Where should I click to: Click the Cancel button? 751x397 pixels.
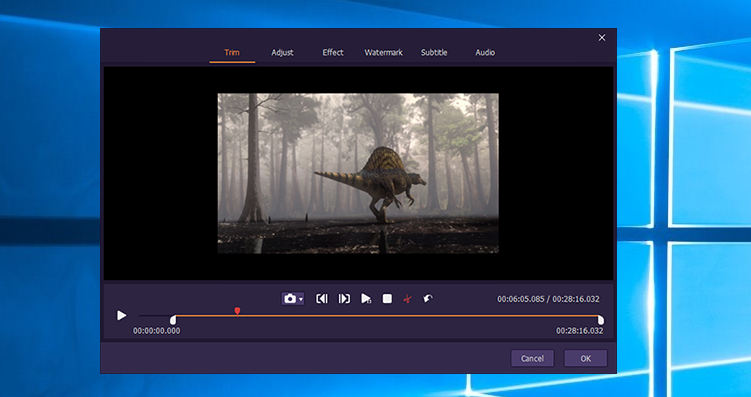click(532, 358)
